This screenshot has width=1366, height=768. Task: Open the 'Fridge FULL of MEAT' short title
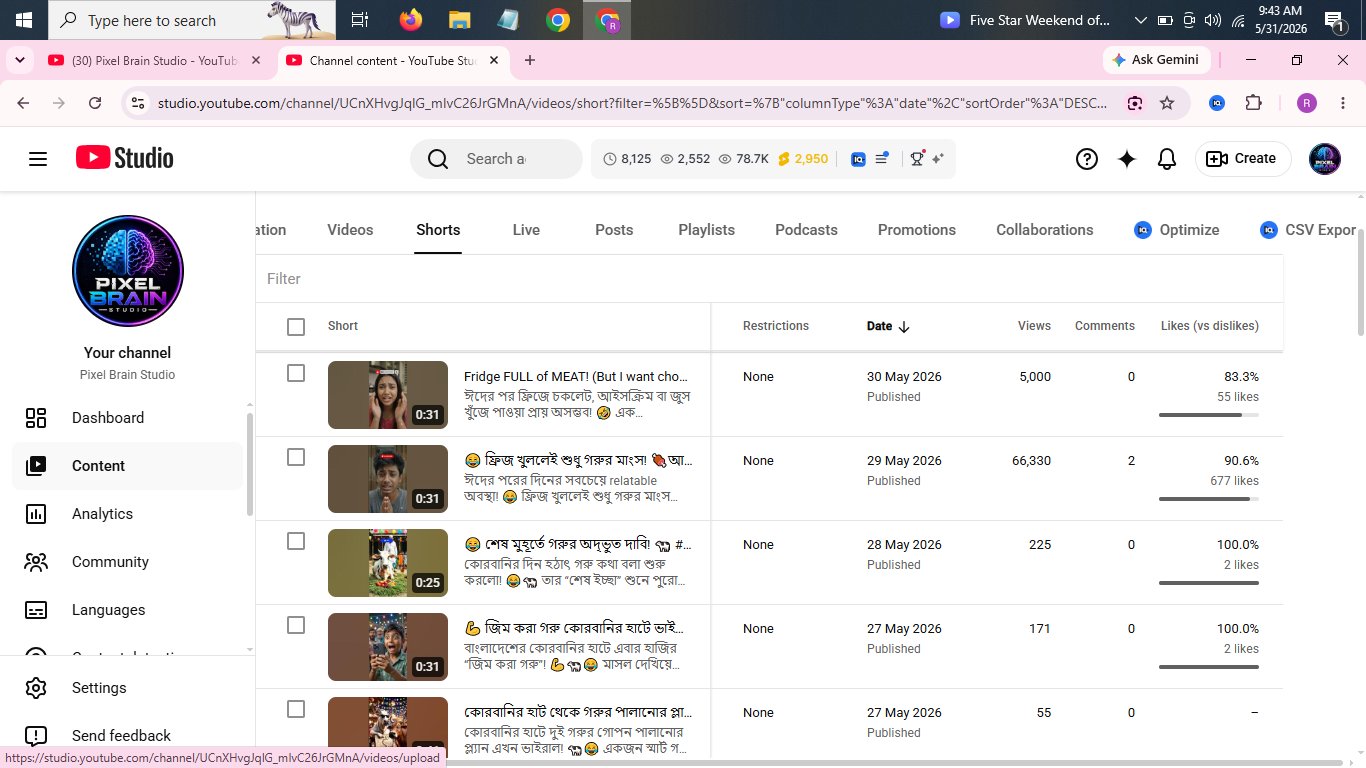576,377
